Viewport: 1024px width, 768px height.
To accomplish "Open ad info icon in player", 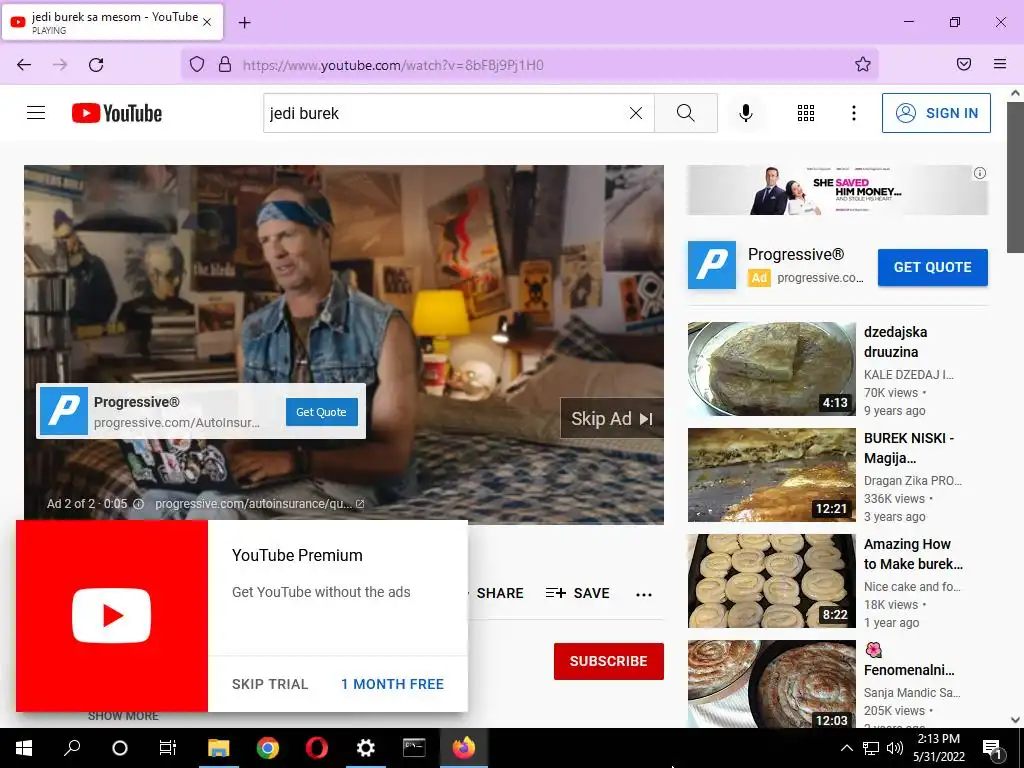I will tap(138, 504).
